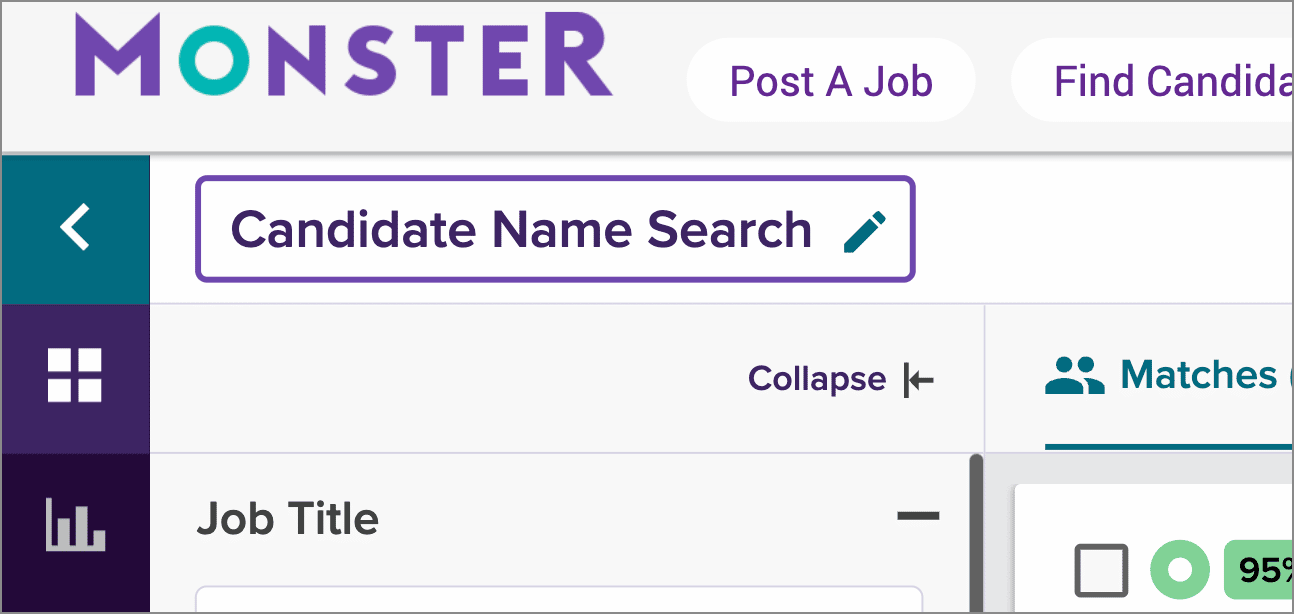Open the dashboard grid icon in sidebar

[x=75, y=376]
